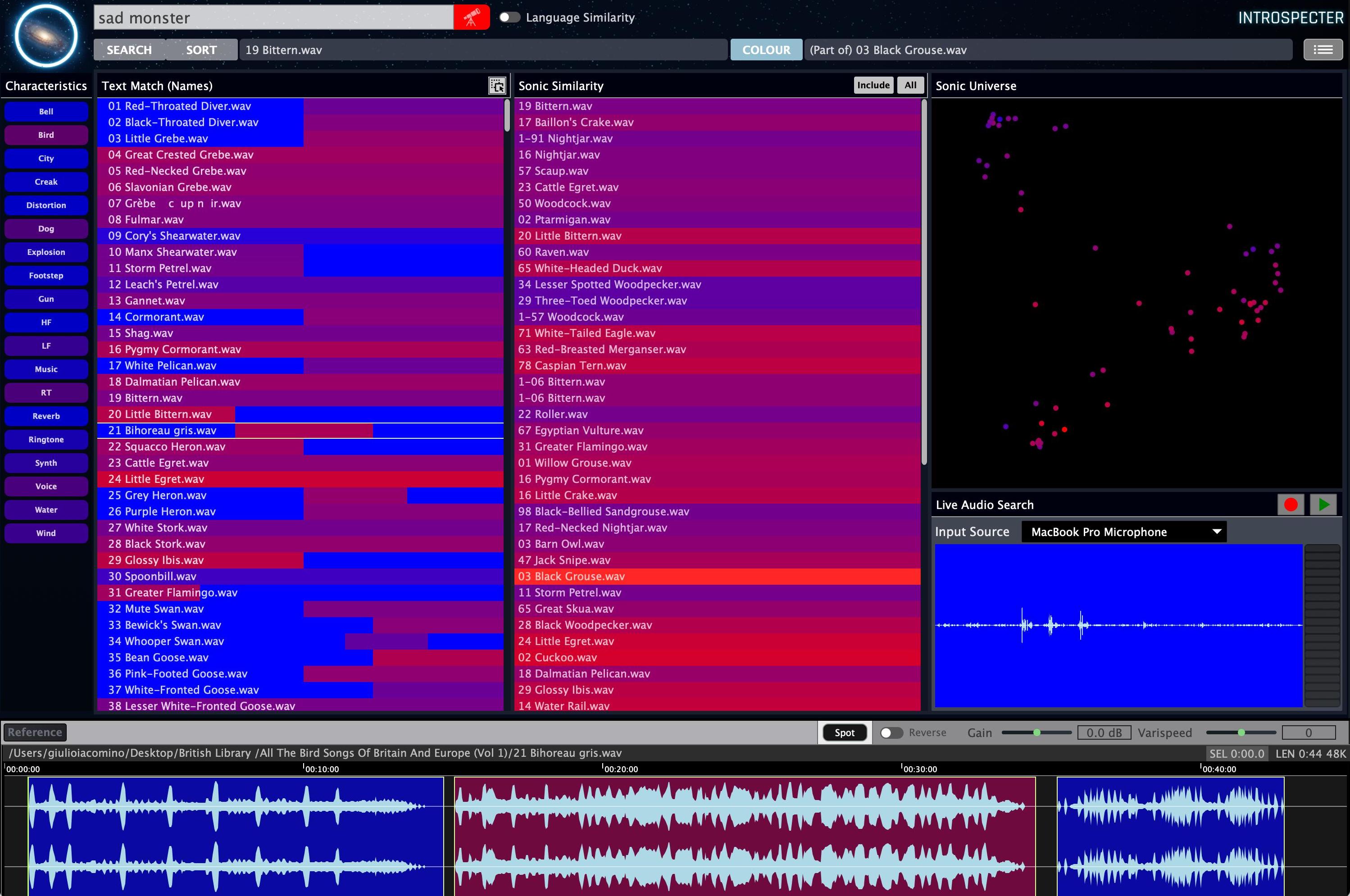The width and height of the screenshot is (1350, 896).
Task: Select '22 Roller.wav' in Sonic Similarity
Action: coord(718,414)
